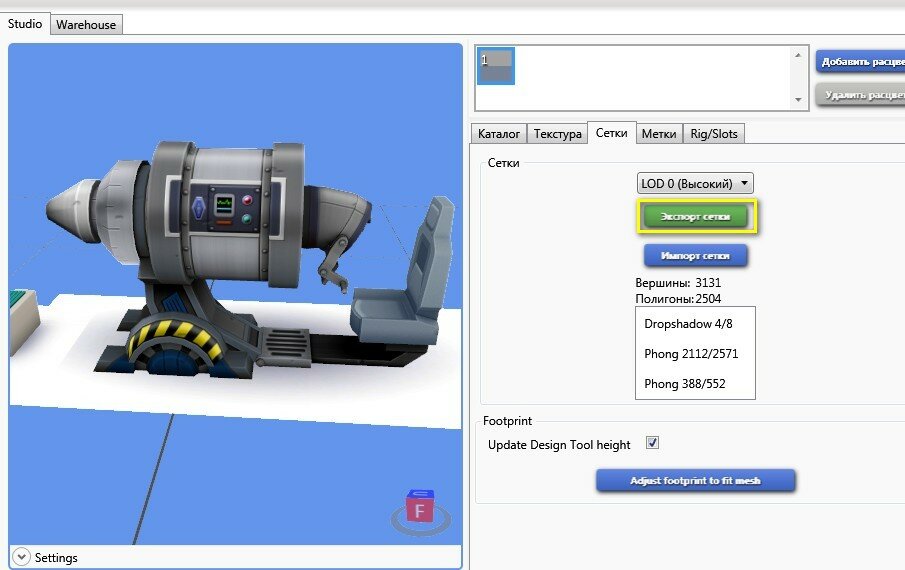
Task: Open the LOD 0 (Высокий) dropdown
Action: [695, 183]
